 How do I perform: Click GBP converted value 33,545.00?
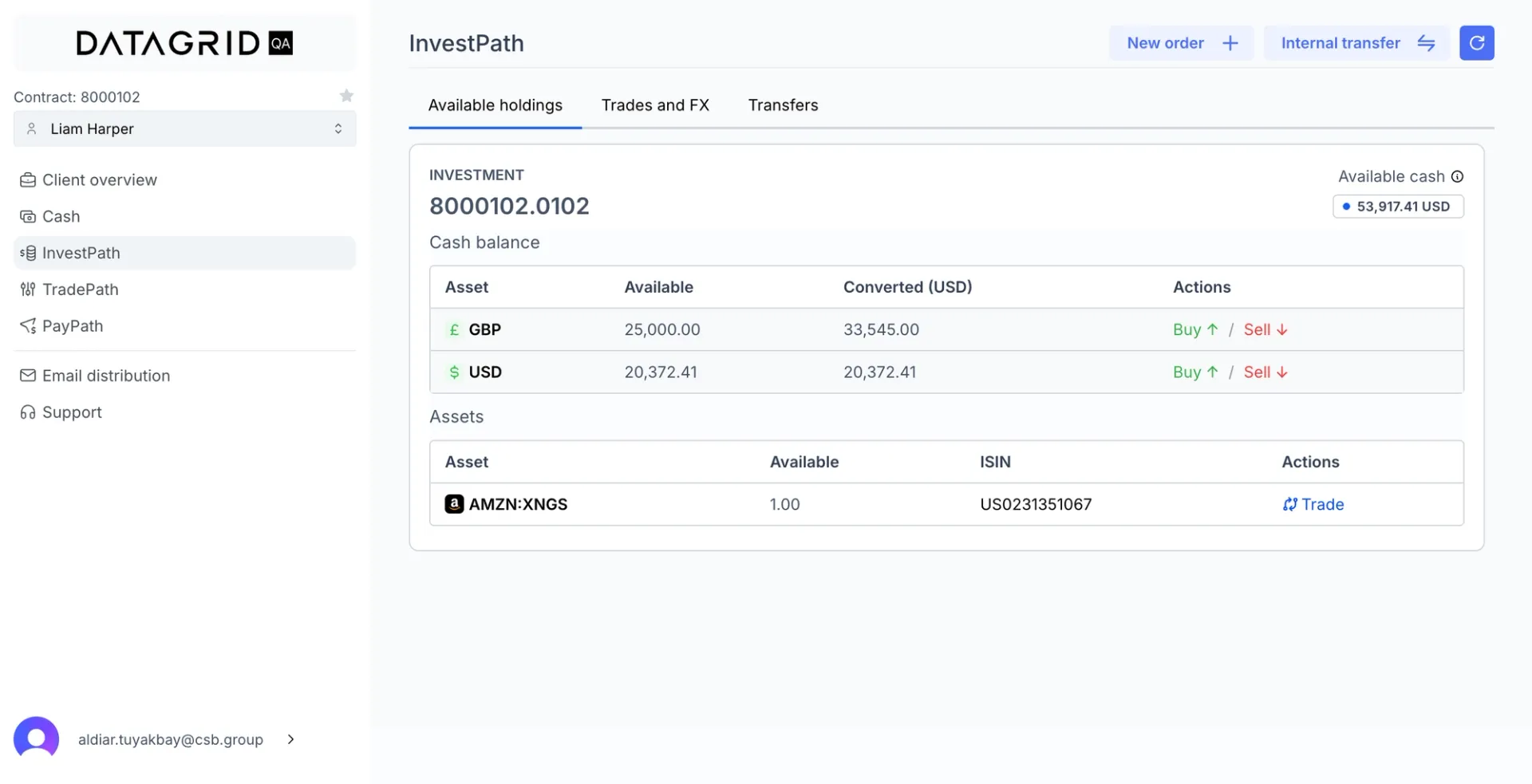pyautogui.click(x=881, y=329)
